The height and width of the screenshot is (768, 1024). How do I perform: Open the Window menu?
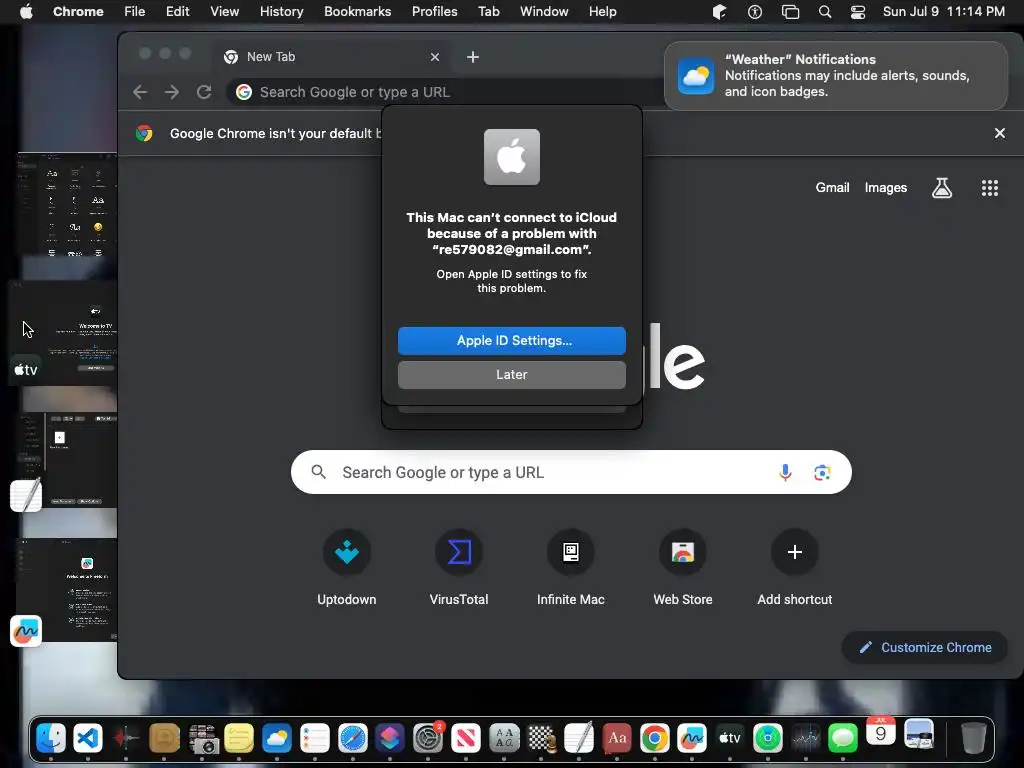(544, 12)
